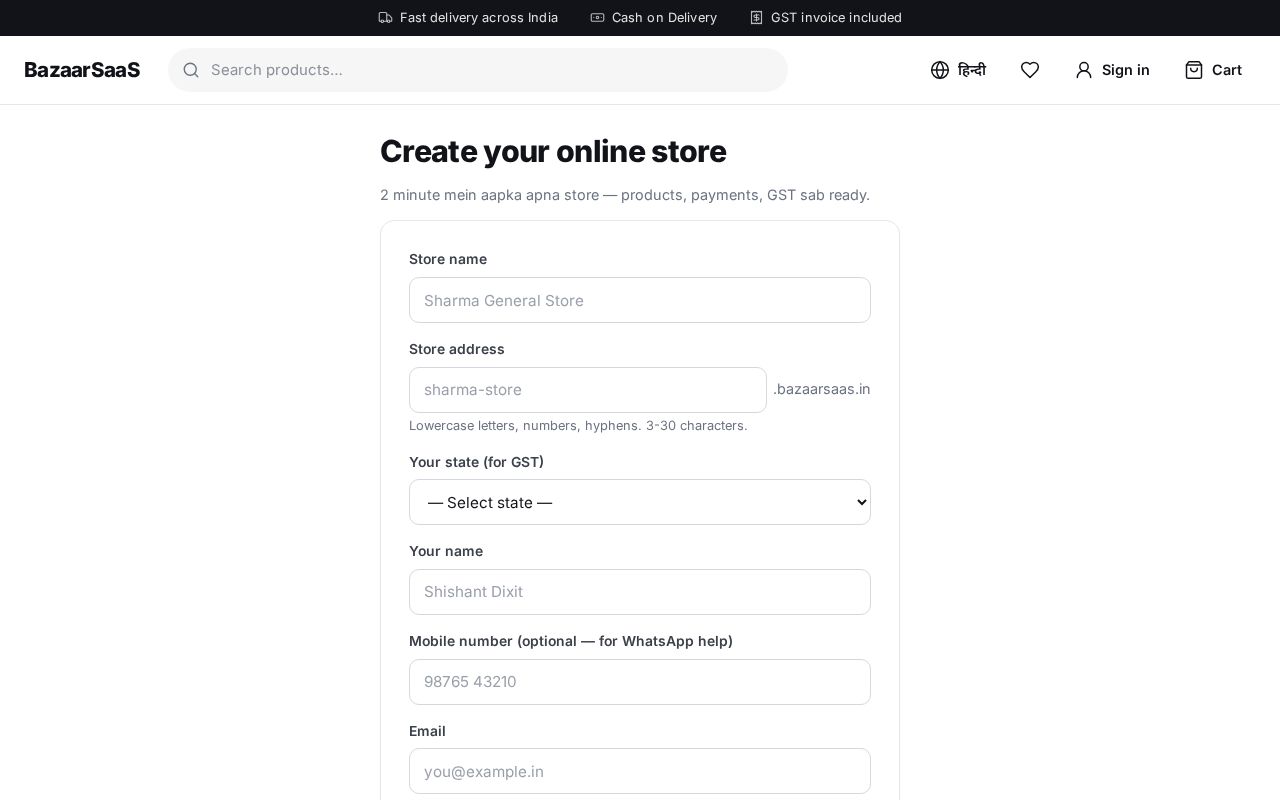This screenshot has height=800, width=1280.
Task: Click 'Create your online store' heading
Action: click(553, 151)
